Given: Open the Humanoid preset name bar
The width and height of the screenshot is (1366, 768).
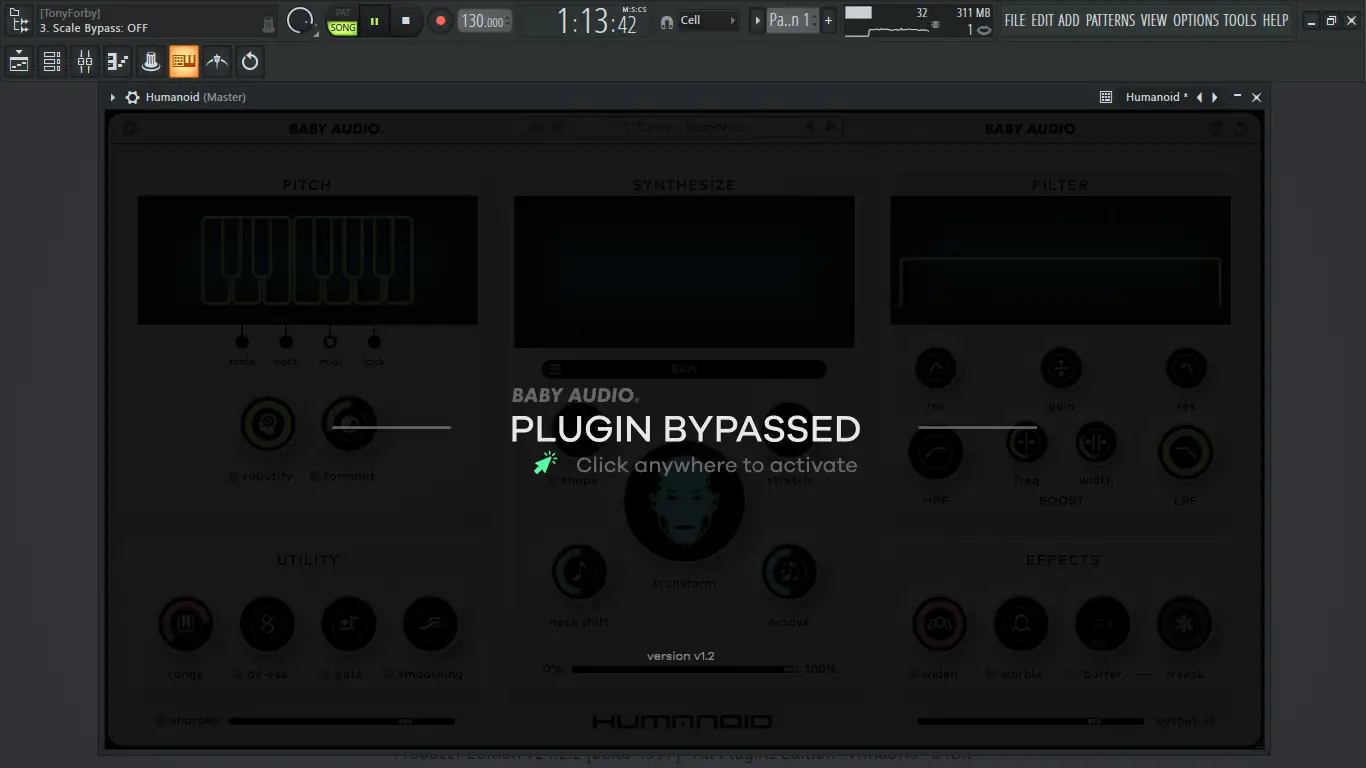Looking at the screenshot, I should (684, 128).
